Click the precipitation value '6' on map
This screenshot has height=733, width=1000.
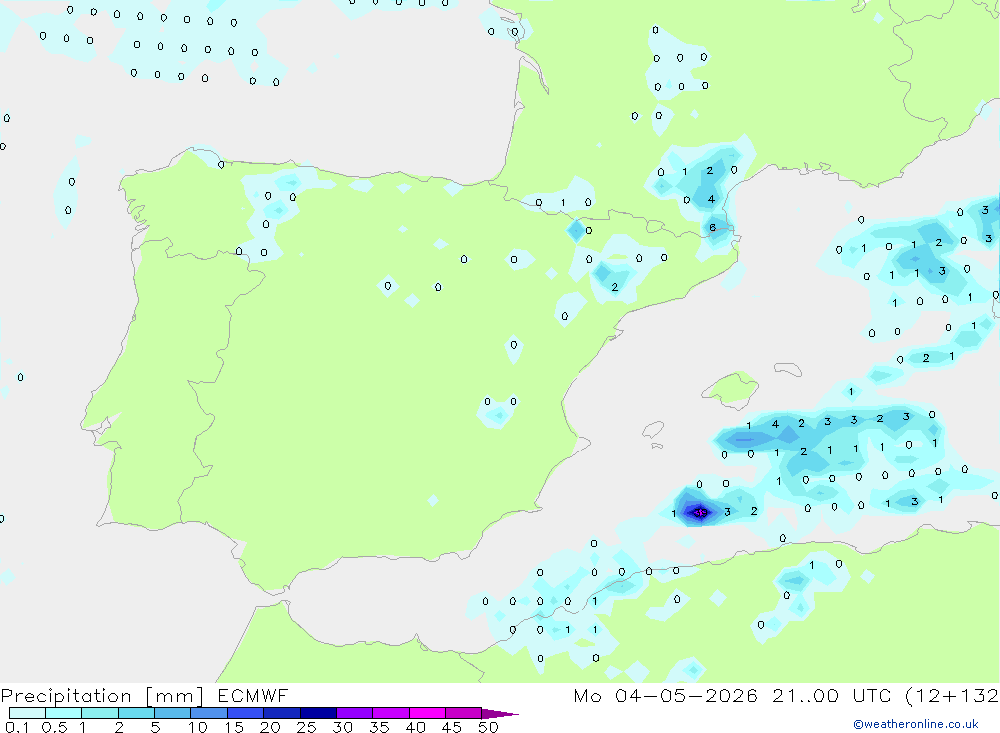[712, 227]
